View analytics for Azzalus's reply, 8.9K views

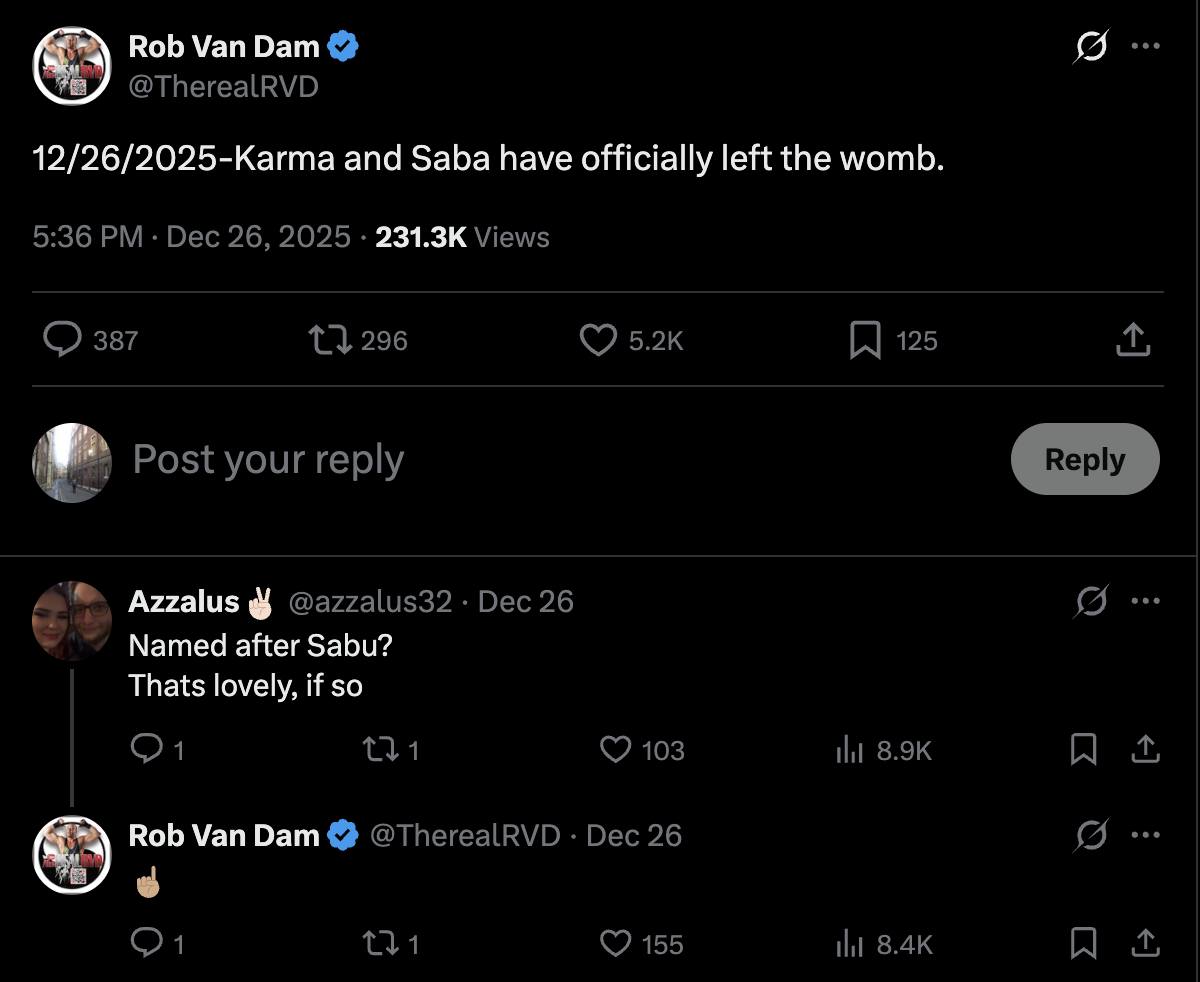848,750
